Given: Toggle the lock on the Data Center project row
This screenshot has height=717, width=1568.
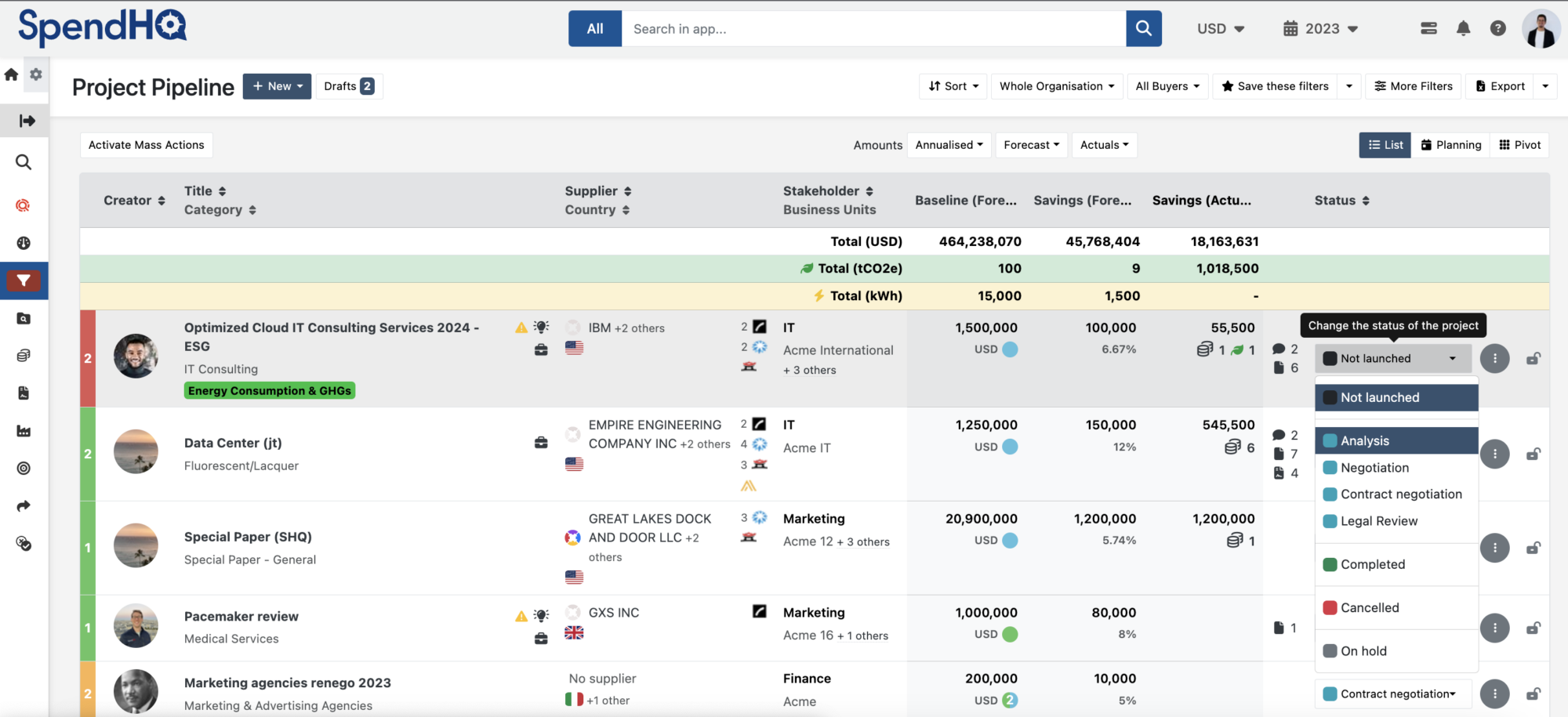Looking at the screenshot, I should pos(1534,454).
